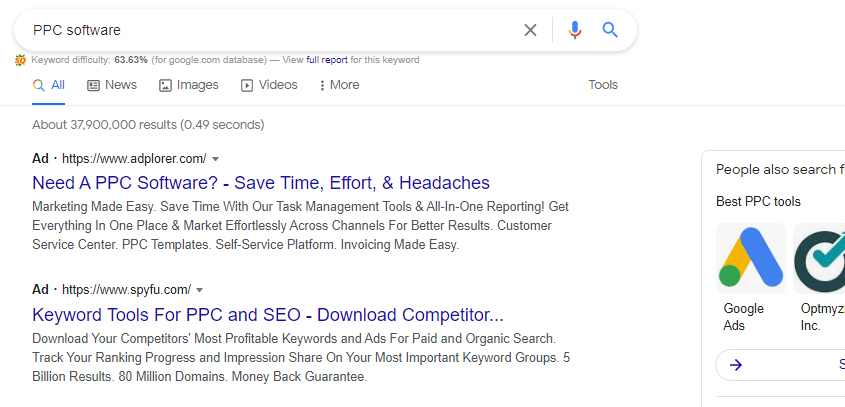Expand the More search options menu
The height and width of the screenshot is (407, 845).
tap(339, 85)
